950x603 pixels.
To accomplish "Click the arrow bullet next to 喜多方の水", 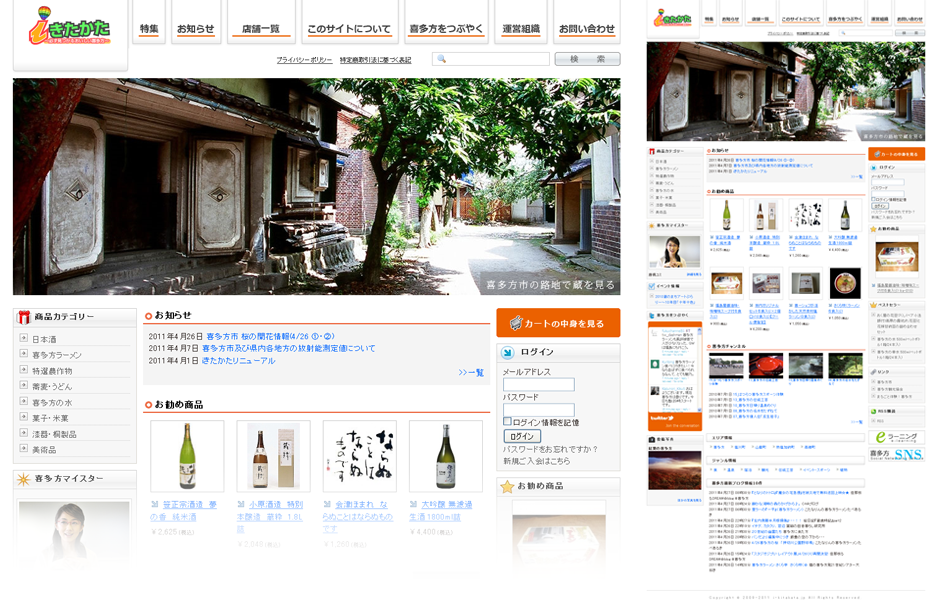I will [24, 401].
